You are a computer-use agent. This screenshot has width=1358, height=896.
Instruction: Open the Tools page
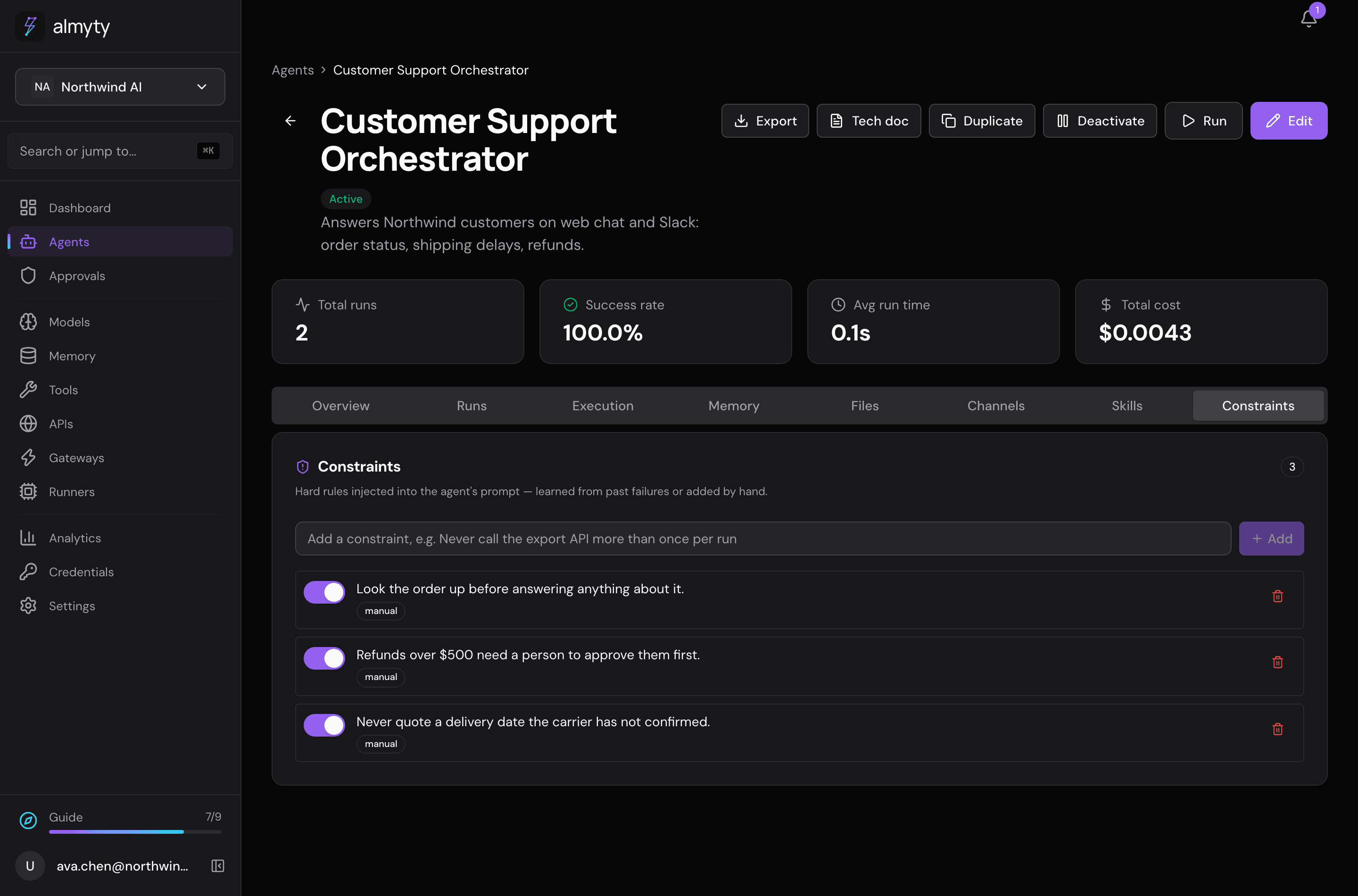[120, 390]
